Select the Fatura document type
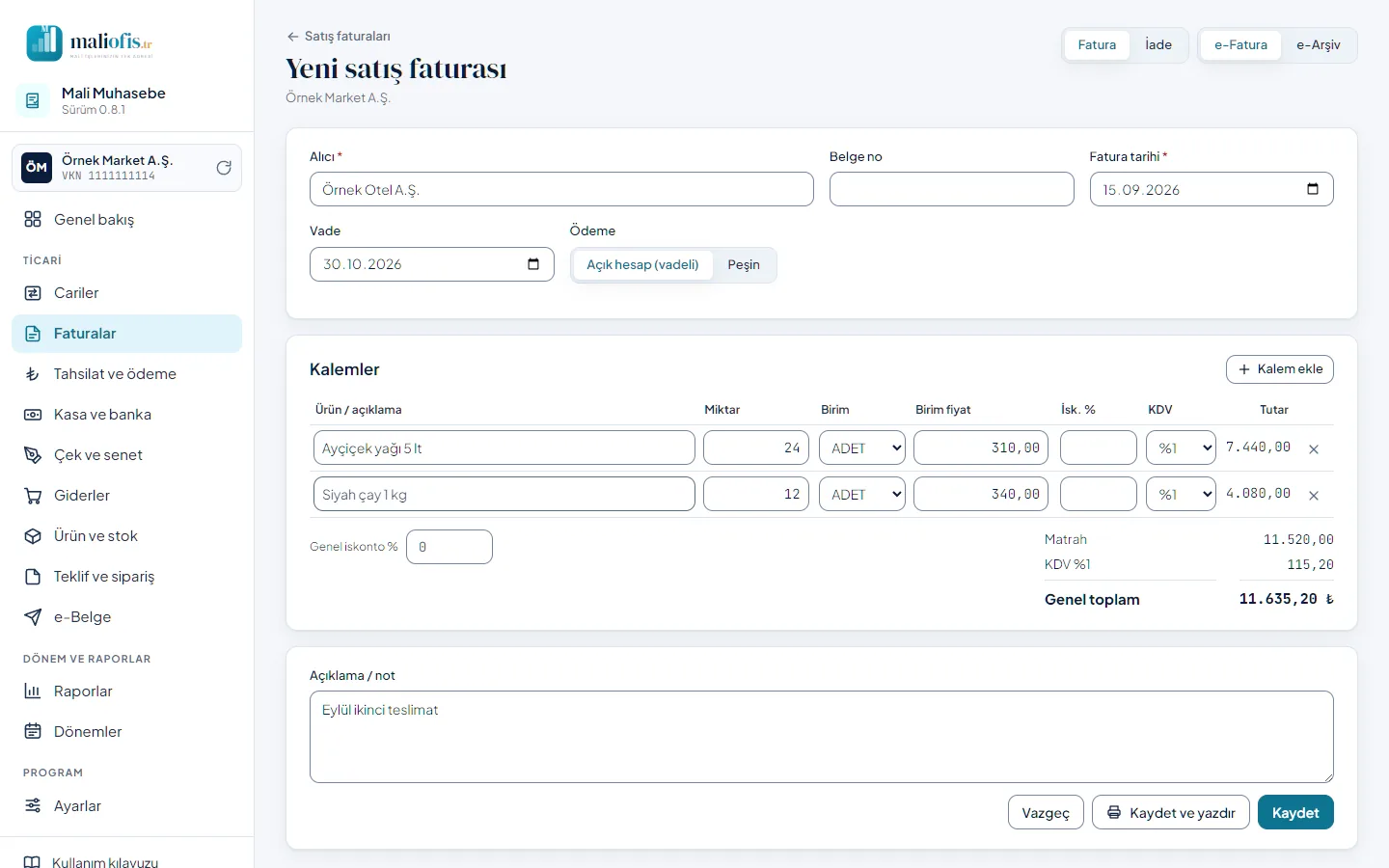This screenshot has height=868, width=1389. pos(1097,45)
